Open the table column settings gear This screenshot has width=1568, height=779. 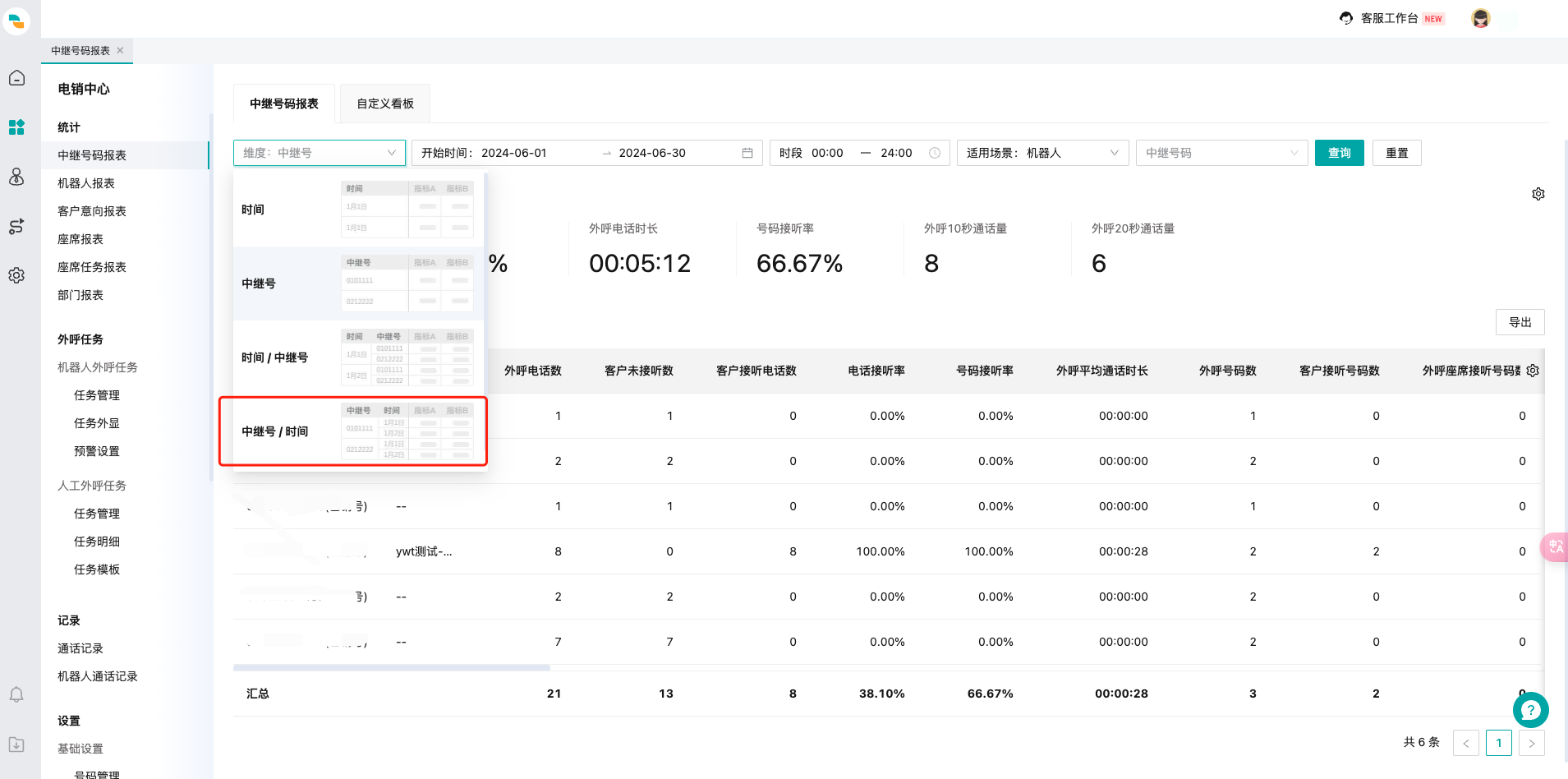click(1533, 371)
